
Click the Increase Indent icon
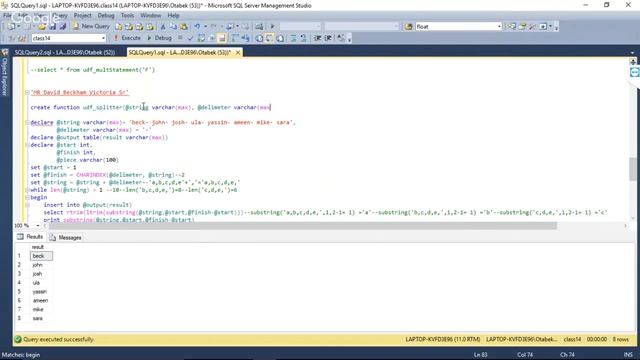328,38
